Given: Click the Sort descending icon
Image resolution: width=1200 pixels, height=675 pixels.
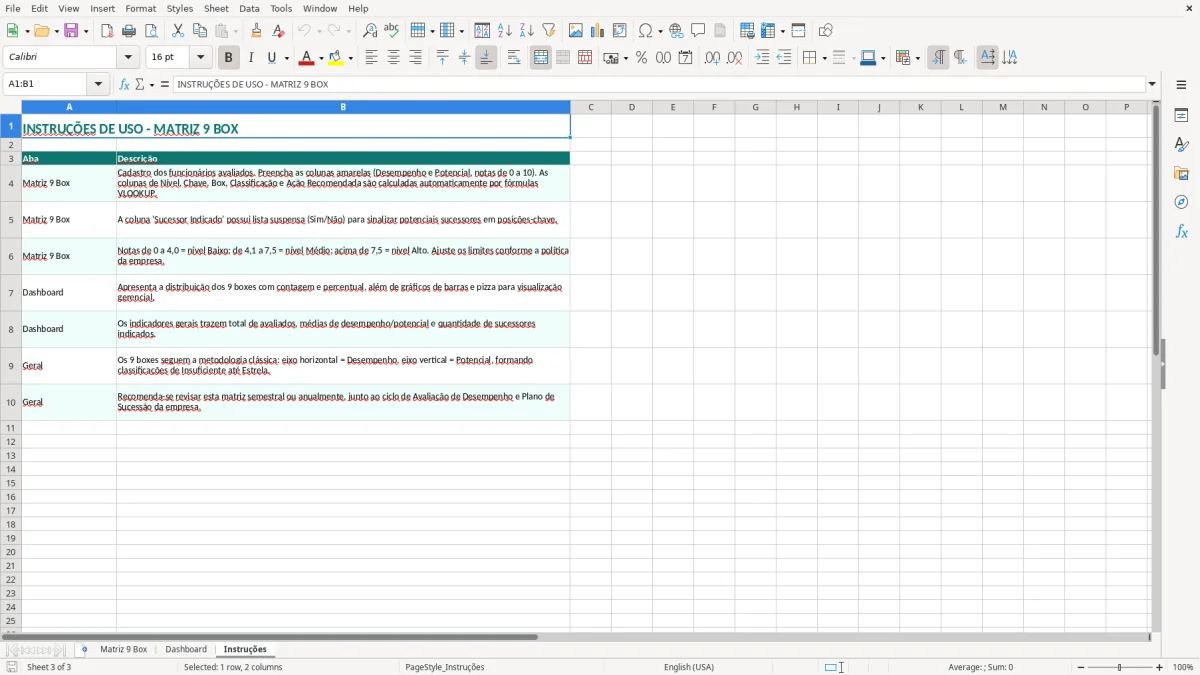Looking at the screenshot, I should (x=527, y=31).
